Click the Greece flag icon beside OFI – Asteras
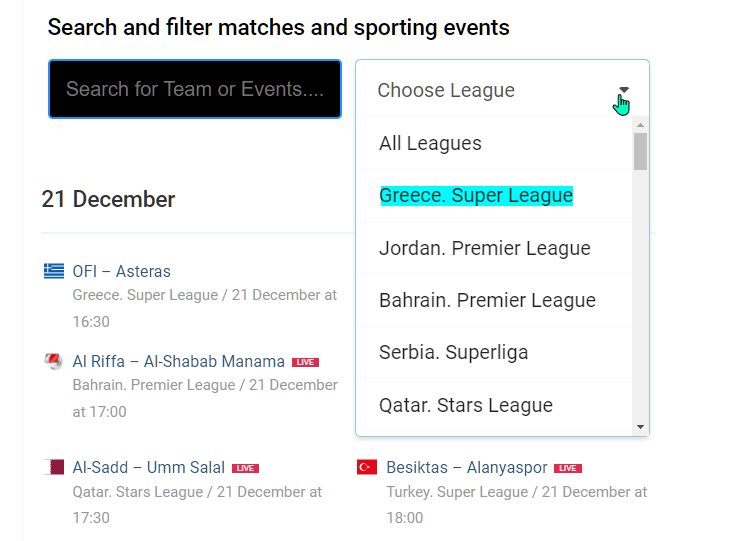This screenshot has height=541, width=750. pyautogui.click(x=54, y=271)
